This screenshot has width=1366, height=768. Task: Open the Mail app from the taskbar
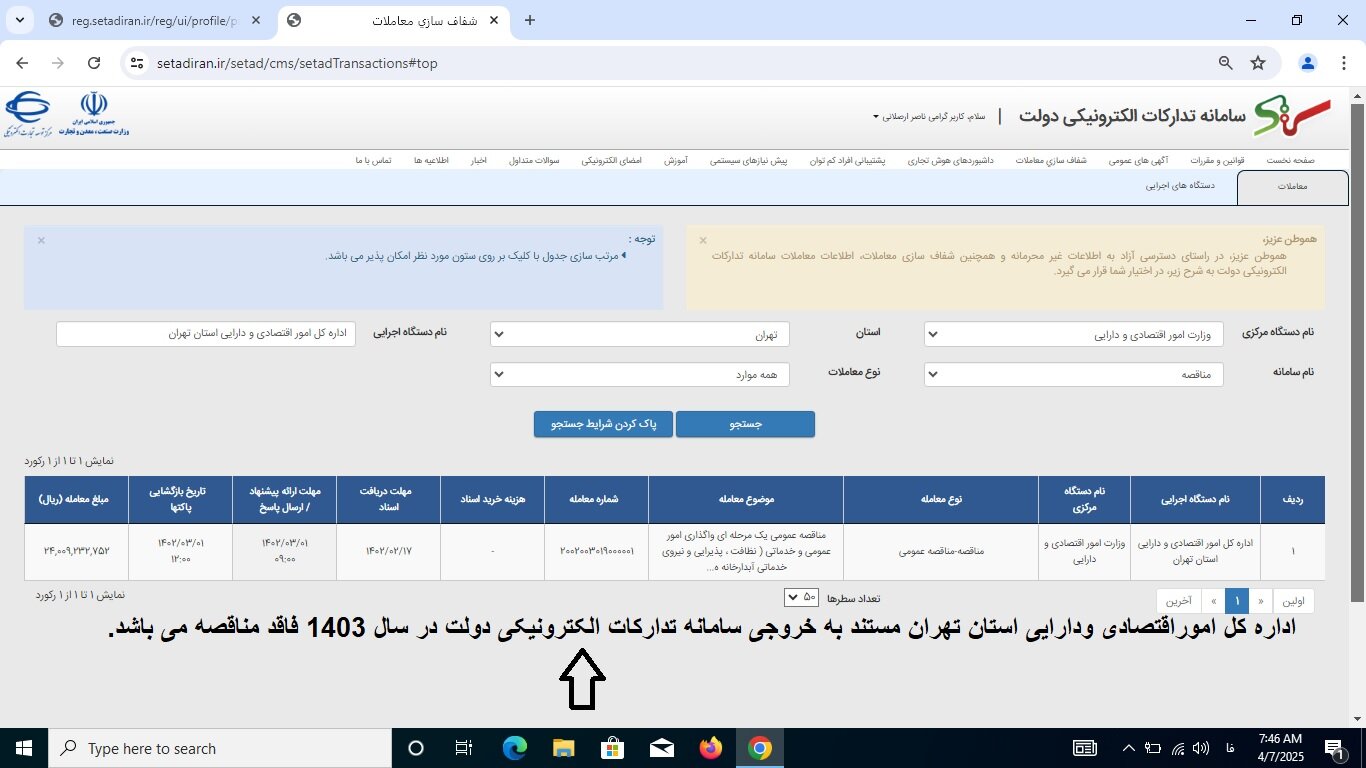(x=661, y=748)
